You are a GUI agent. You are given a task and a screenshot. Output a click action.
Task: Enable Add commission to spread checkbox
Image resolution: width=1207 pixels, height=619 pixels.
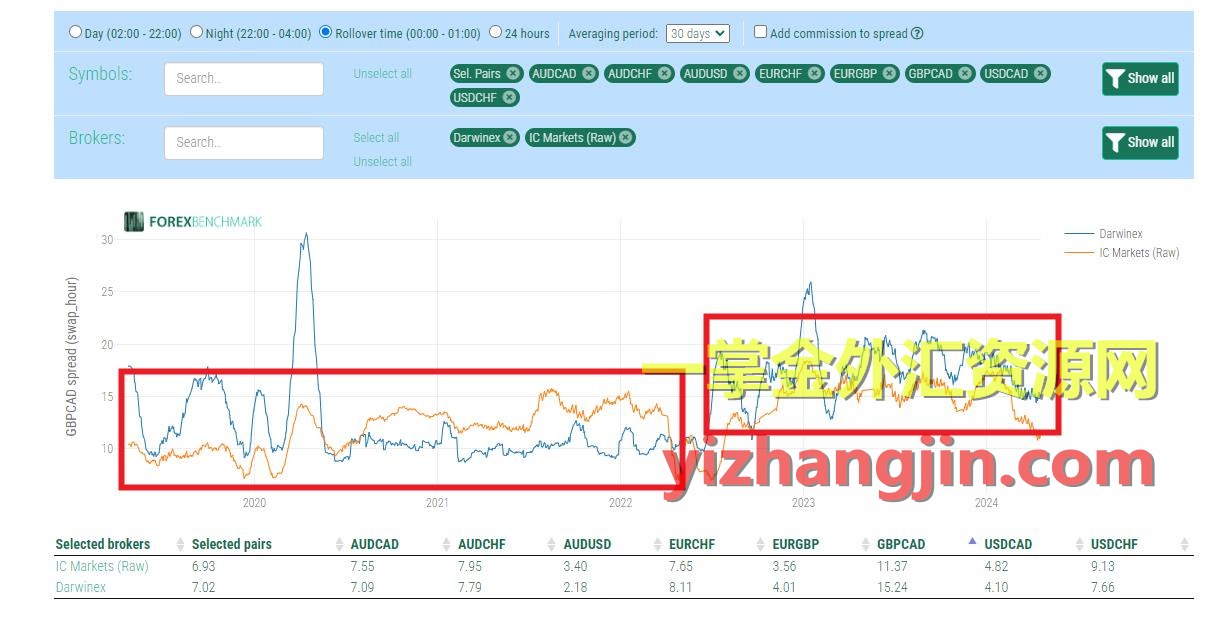pyautogui.click(x=760, y=32)
